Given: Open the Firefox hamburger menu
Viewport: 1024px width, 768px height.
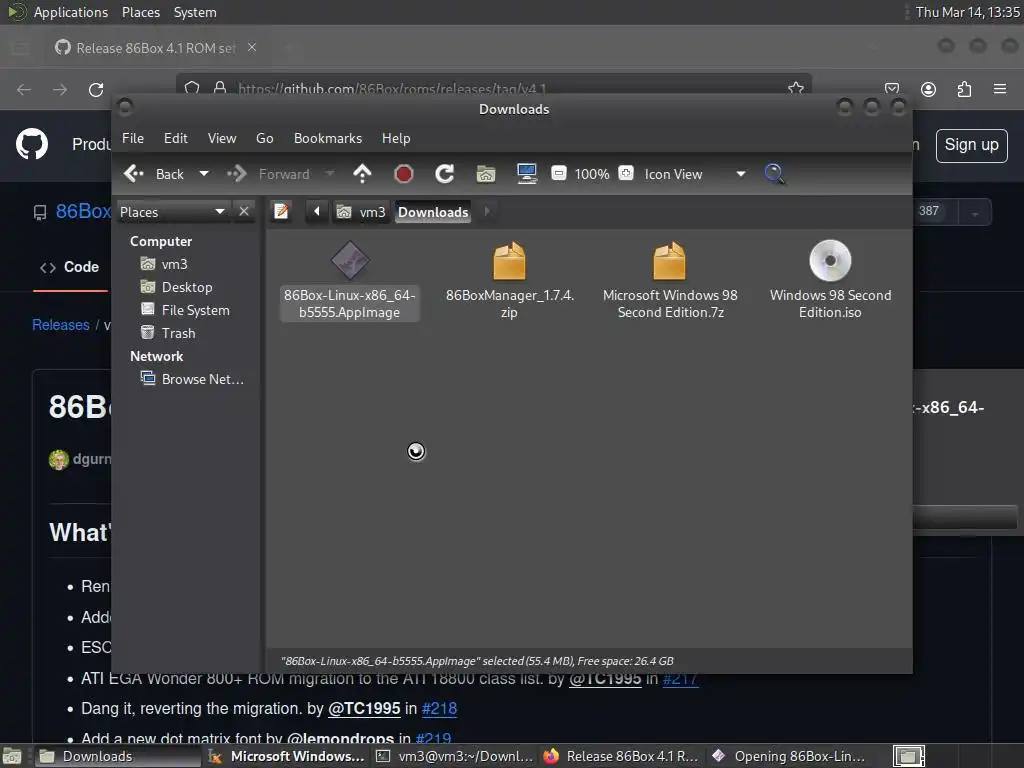Looking at the screenshot, I should click(x=1000, y=89).
